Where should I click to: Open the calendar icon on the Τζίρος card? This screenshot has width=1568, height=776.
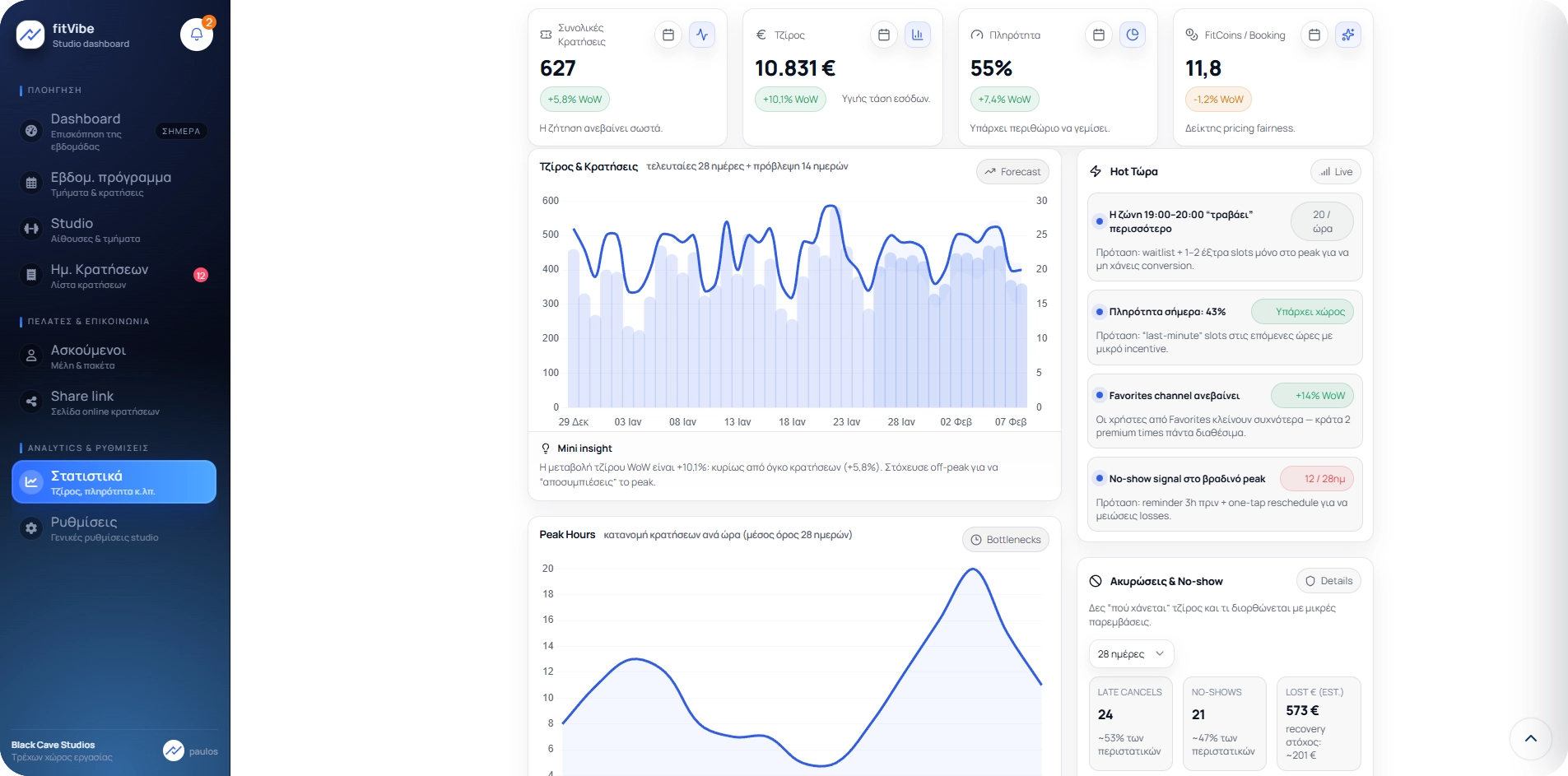click(x=883, y=35)
